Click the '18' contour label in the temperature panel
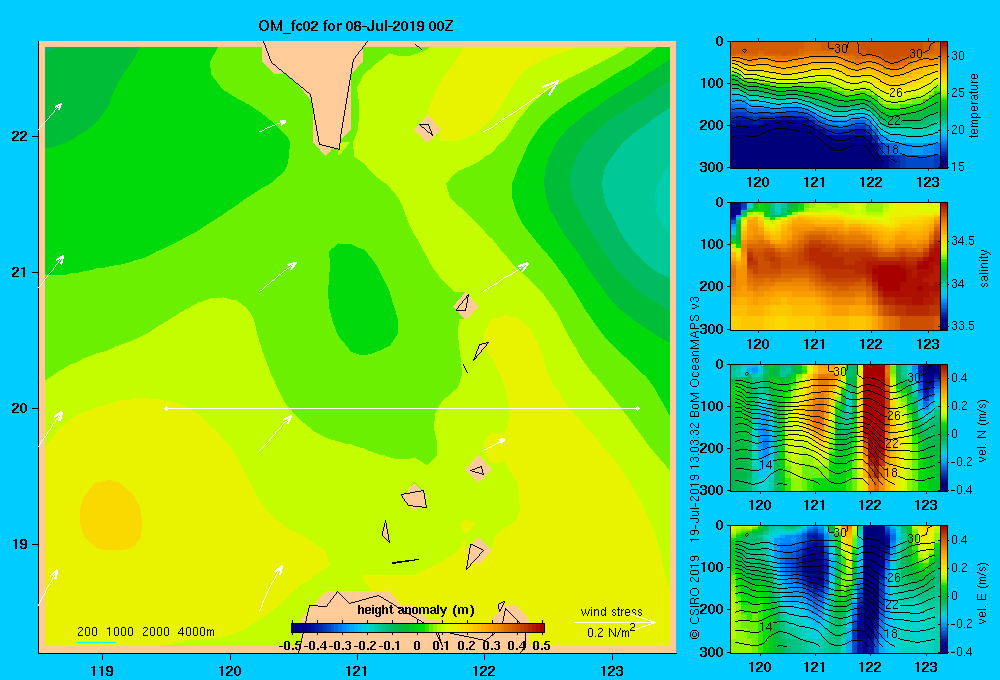Image resolution: width=1000 pixels, height=680 pixels. pos(892,149)
